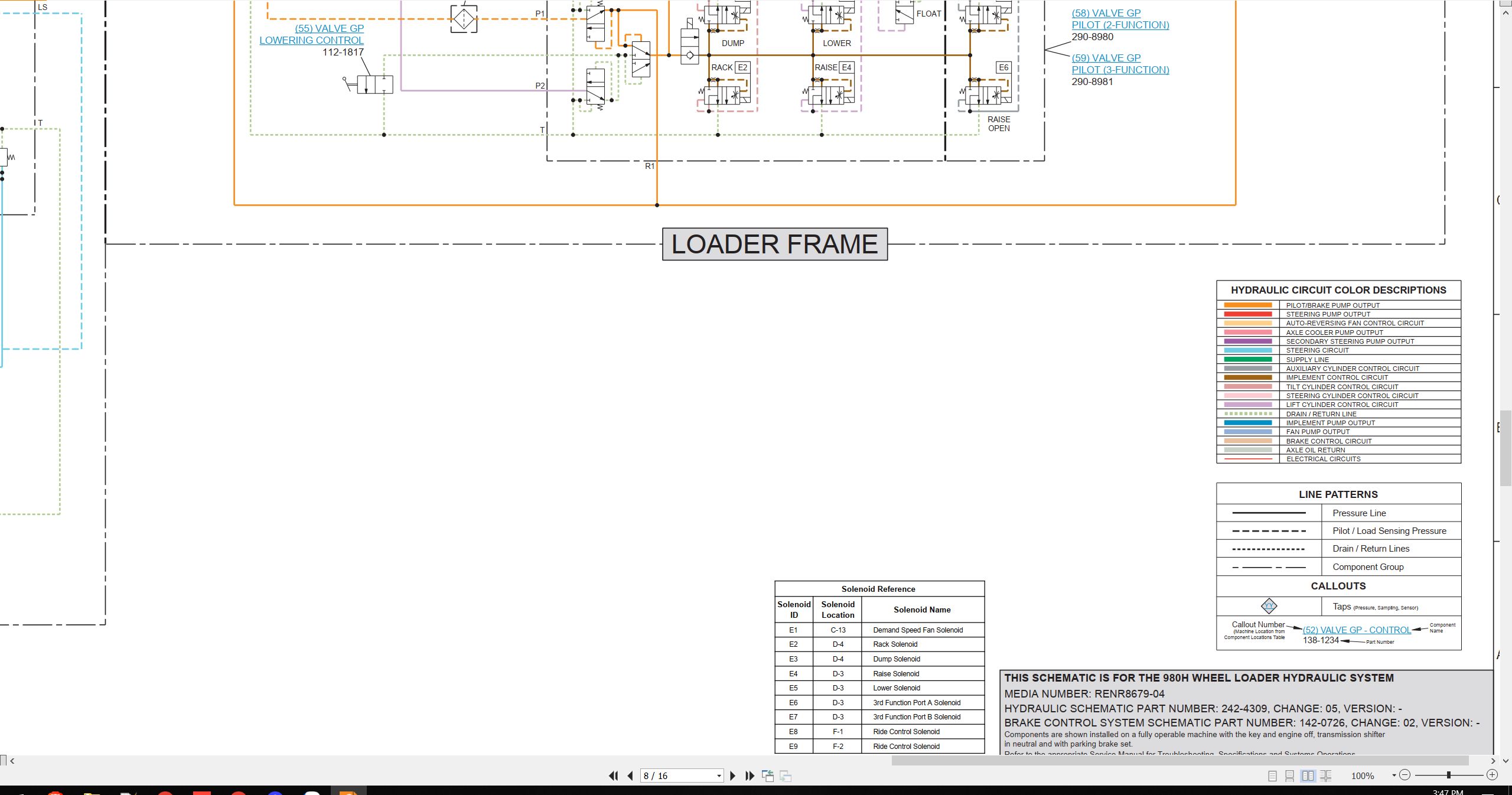Click the previous view button
Screen dimensions: 1512x795
click(x=768, y=776)
